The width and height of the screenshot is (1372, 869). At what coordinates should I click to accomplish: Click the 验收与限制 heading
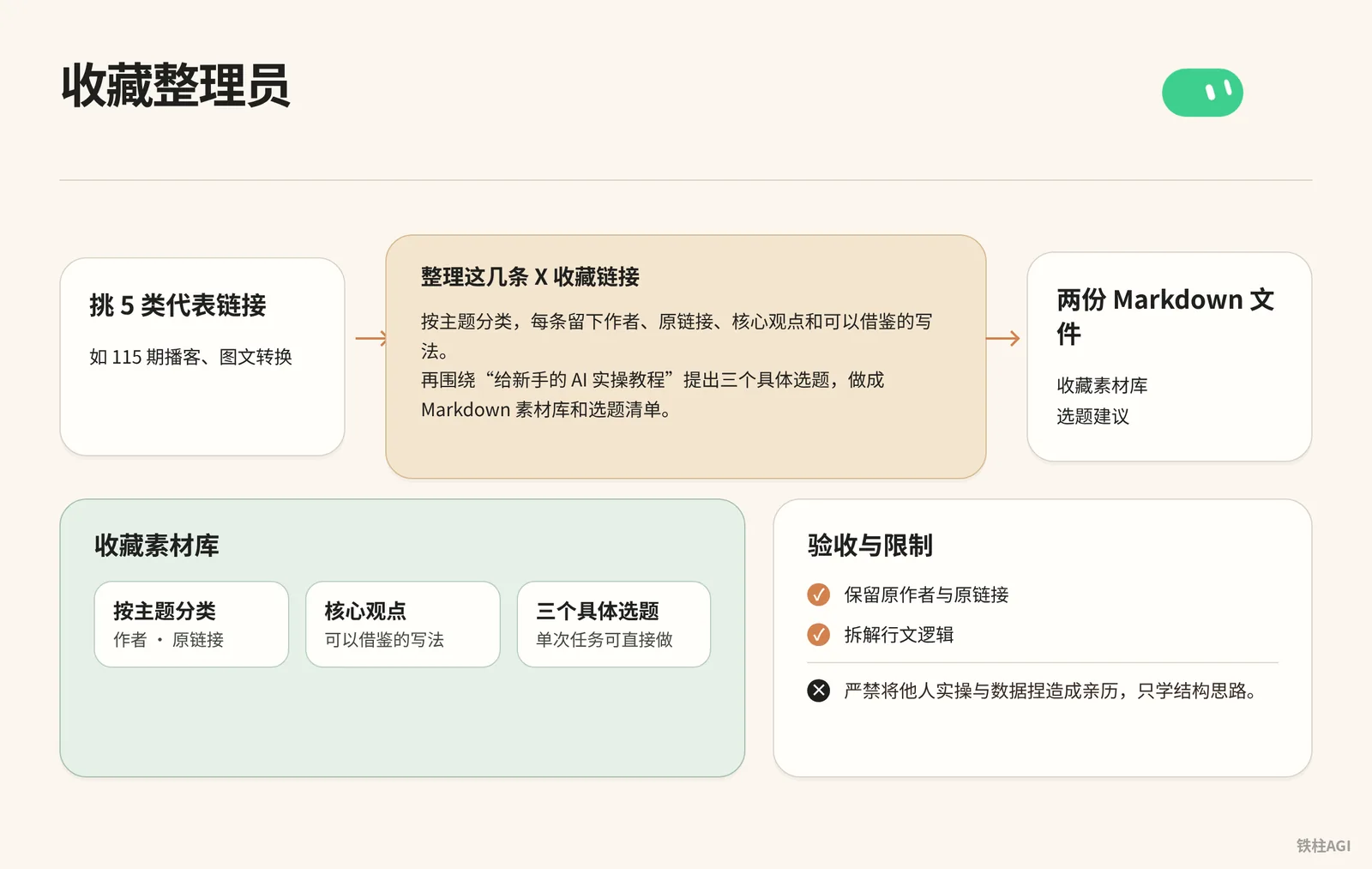[870, 546]
